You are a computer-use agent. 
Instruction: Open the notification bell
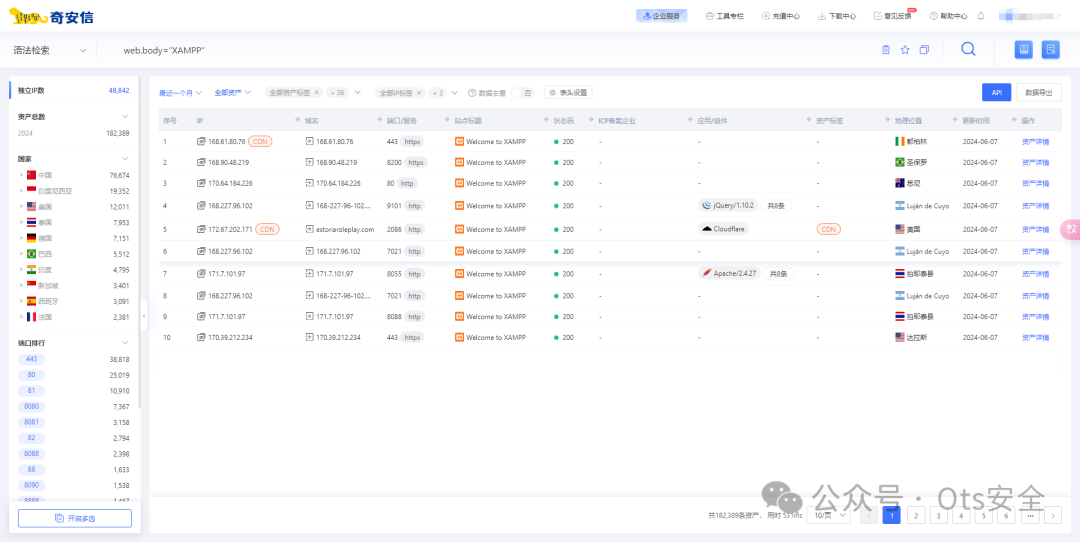click(x=981, y=16)
